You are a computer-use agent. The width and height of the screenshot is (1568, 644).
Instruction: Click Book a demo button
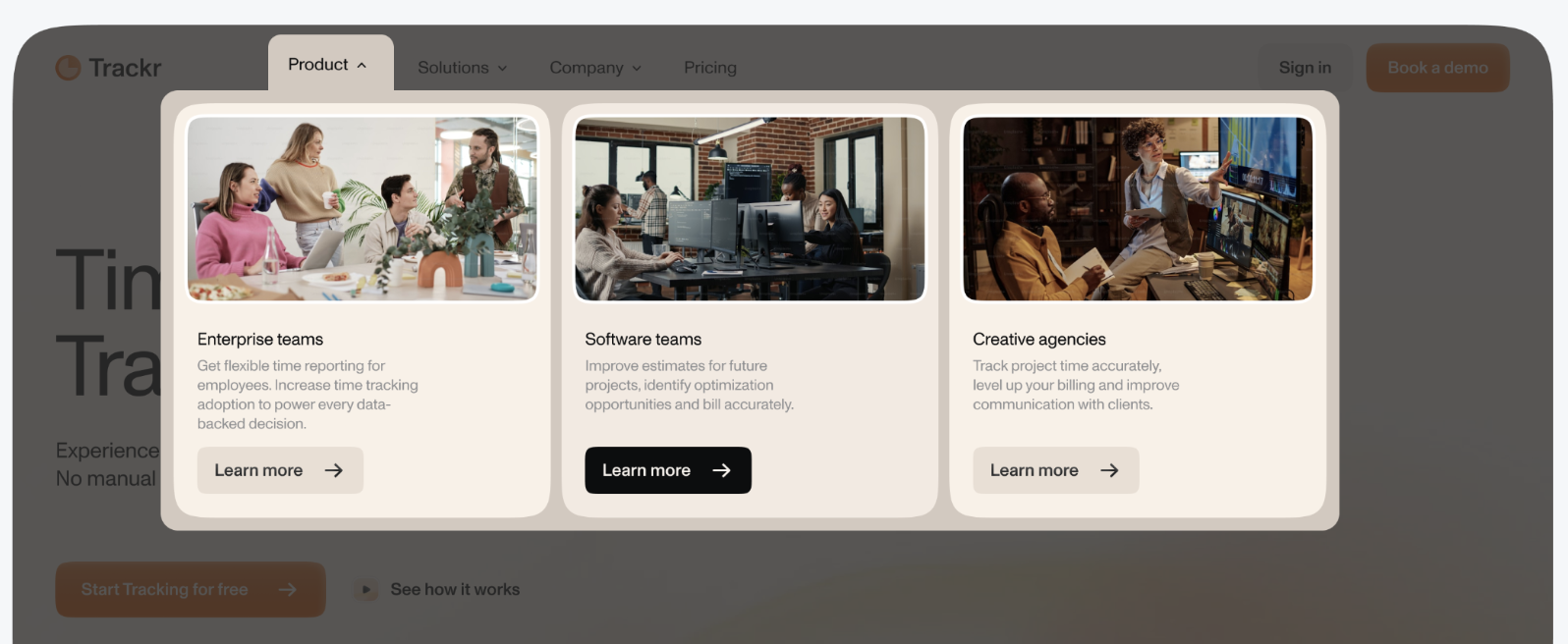click(1437, 68)
